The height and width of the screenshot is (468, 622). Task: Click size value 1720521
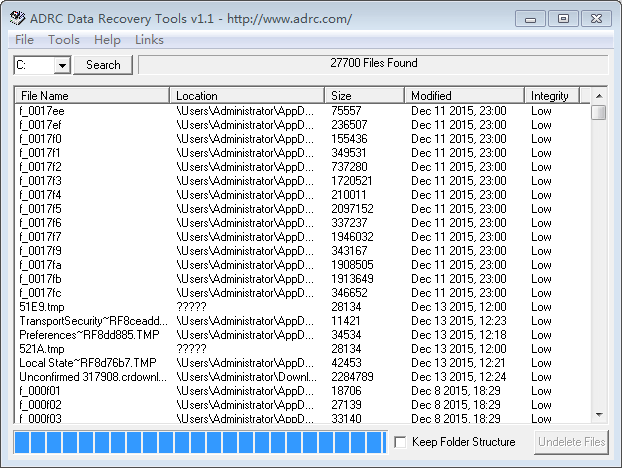(x=352, y=181)
